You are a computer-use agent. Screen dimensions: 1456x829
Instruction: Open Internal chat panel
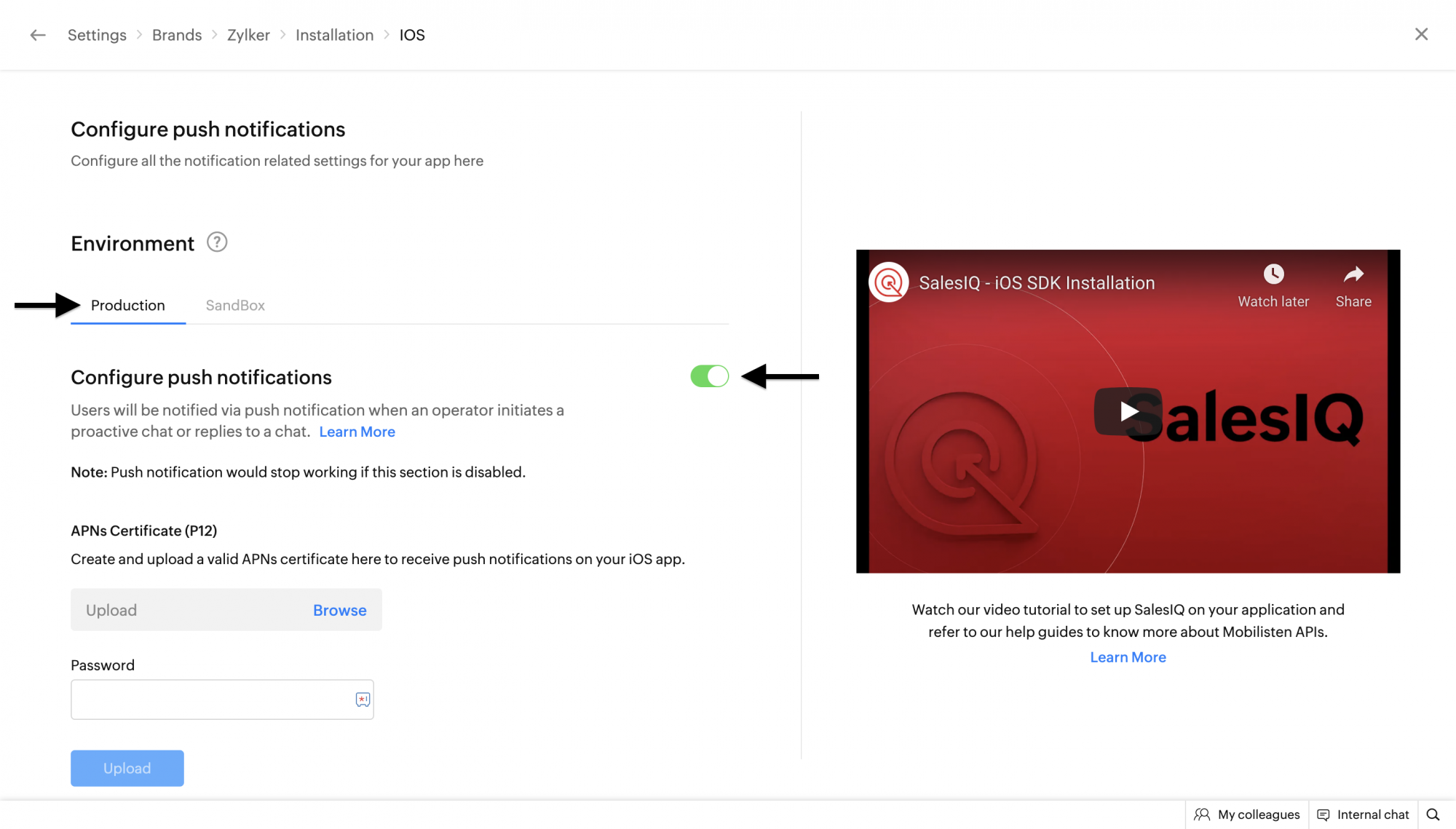click(1364, 814)
